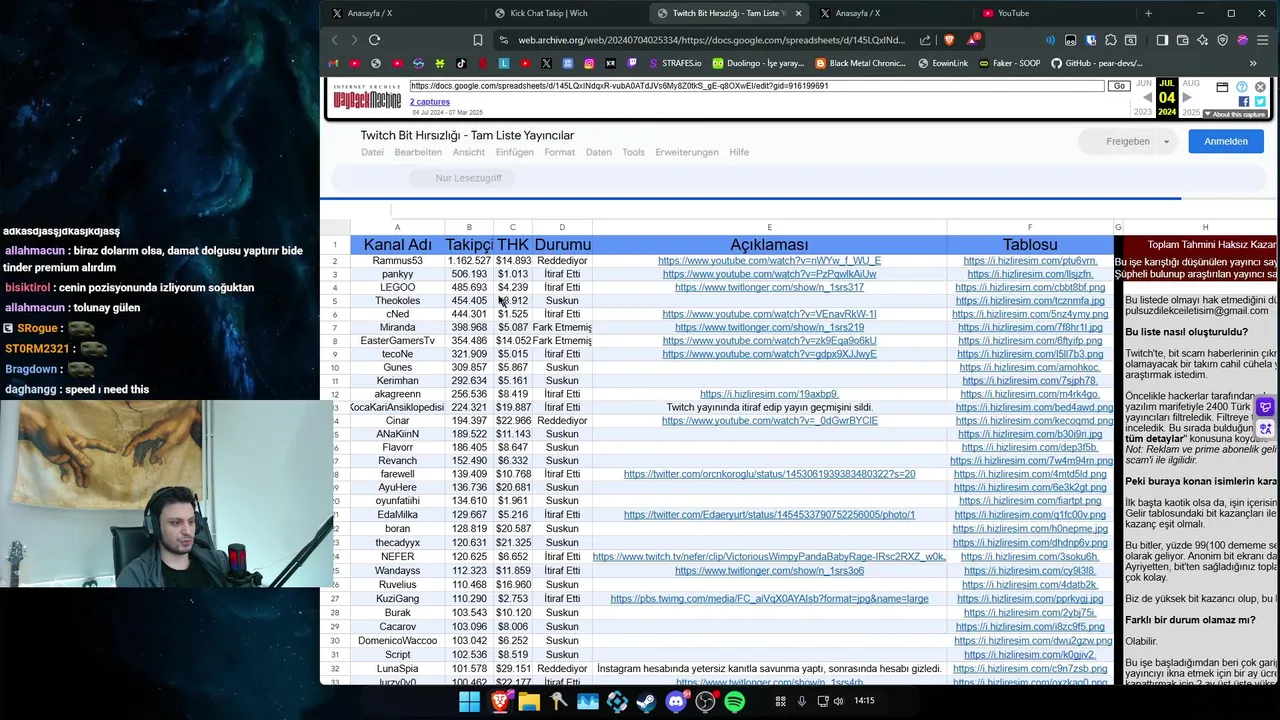This screenshot has width=1280, height=720.
Task: Expand the Freigeben button dropdown arrow
Action: click(1166, 142)
